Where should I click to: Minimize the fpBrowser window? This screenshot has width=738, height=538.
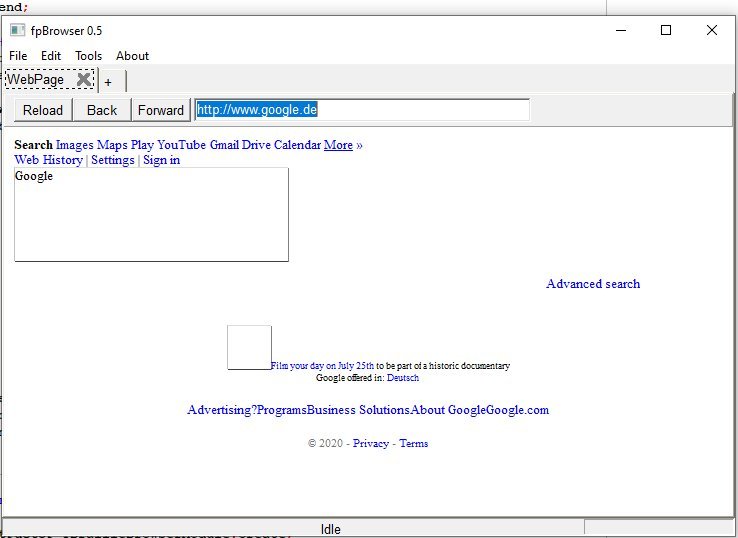coord(621,31)
